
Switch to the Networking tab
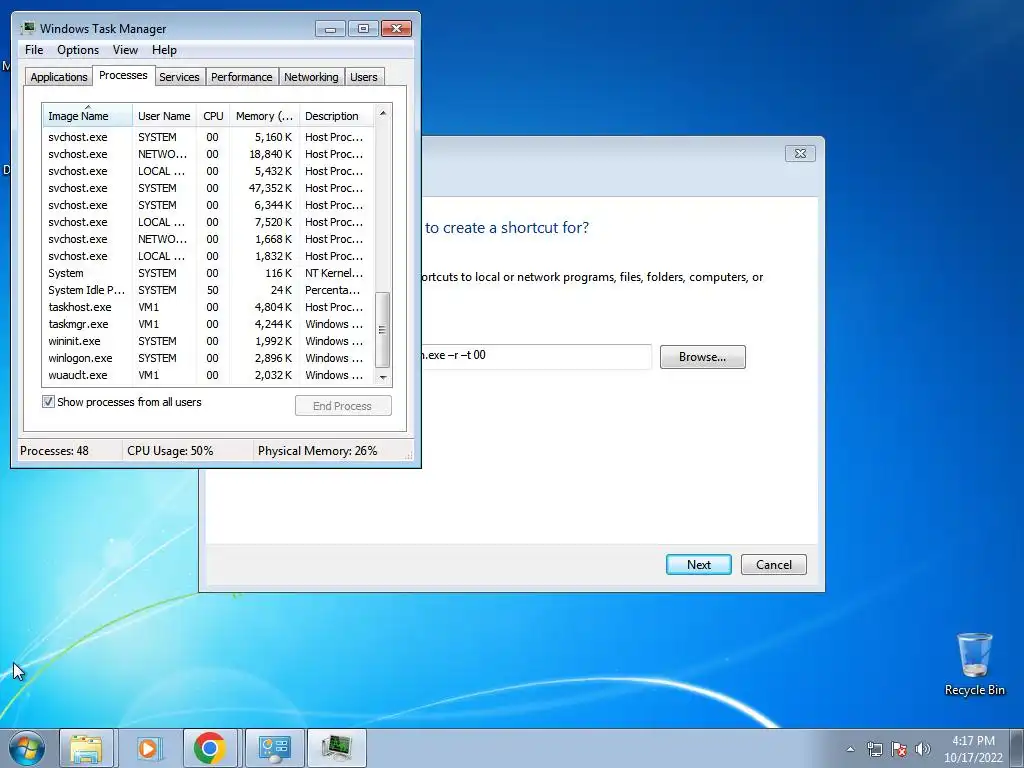pos(311,77)
